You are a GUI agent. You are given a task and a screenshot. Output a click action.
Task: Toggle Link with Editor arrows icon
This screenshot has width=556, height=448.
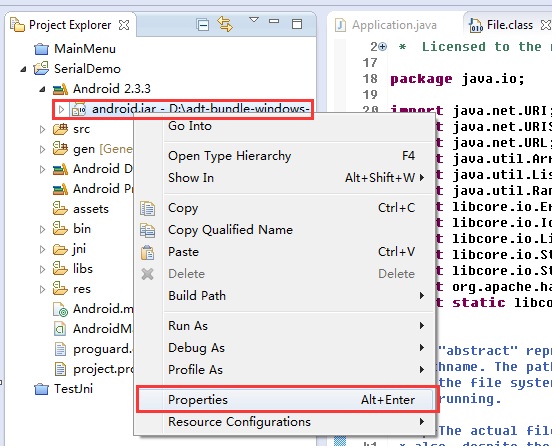(225, 24)
